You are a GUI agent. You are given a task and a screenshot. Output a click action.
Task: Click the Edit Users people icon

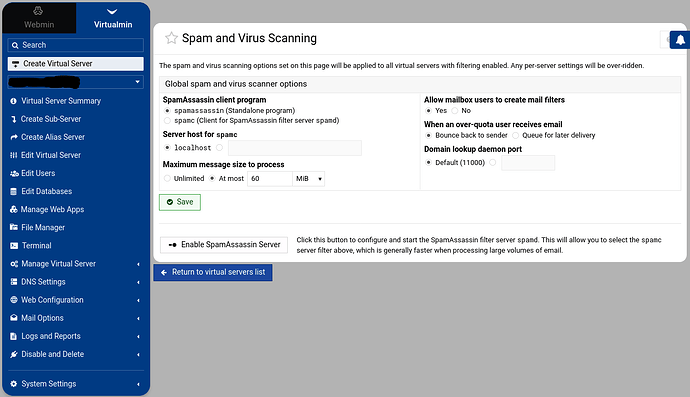tap(14, 173)
